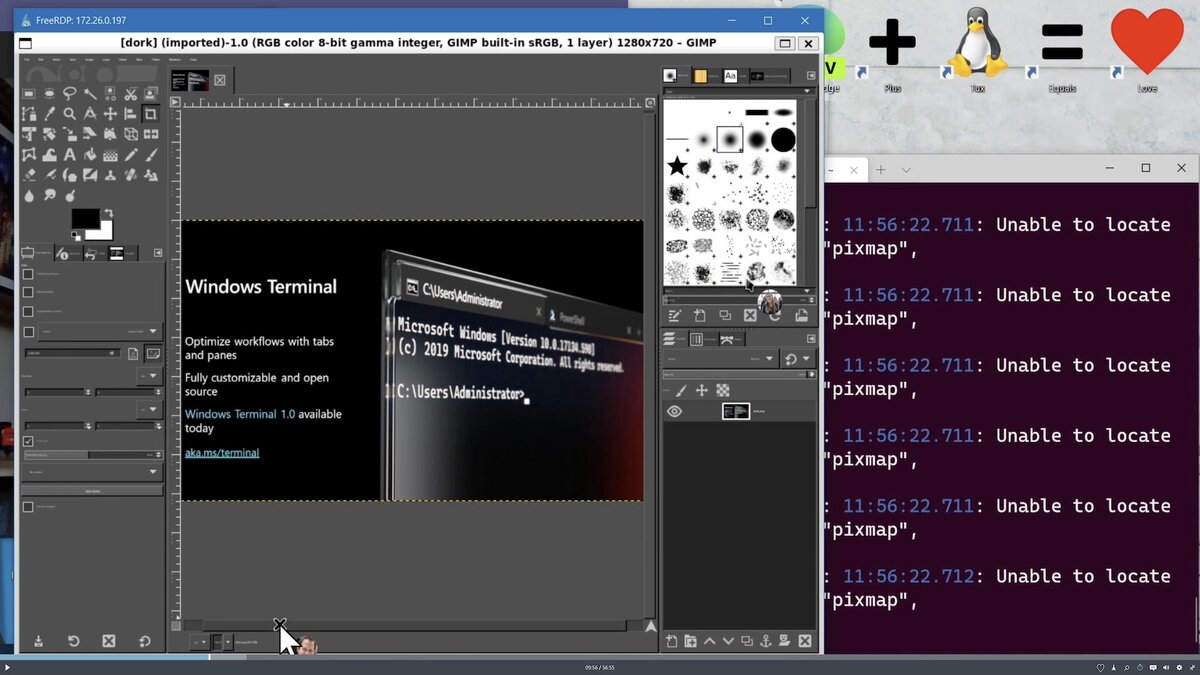Open the zoom level dropdown in status bar
Screen dimensions: 1200x675
(222, 642)
